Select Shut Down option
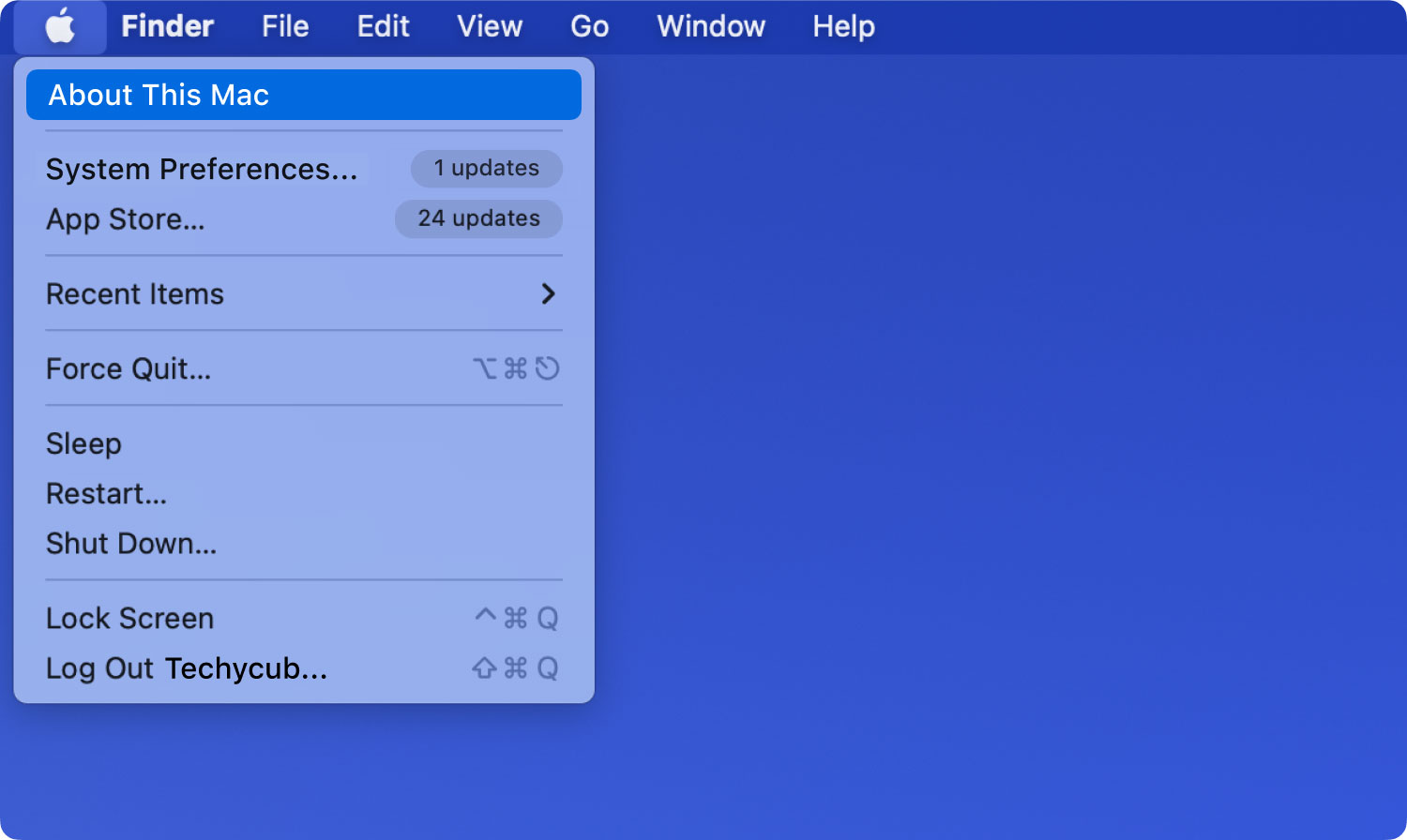Screen dimensions: 1407x840 [x=304, y=543]
